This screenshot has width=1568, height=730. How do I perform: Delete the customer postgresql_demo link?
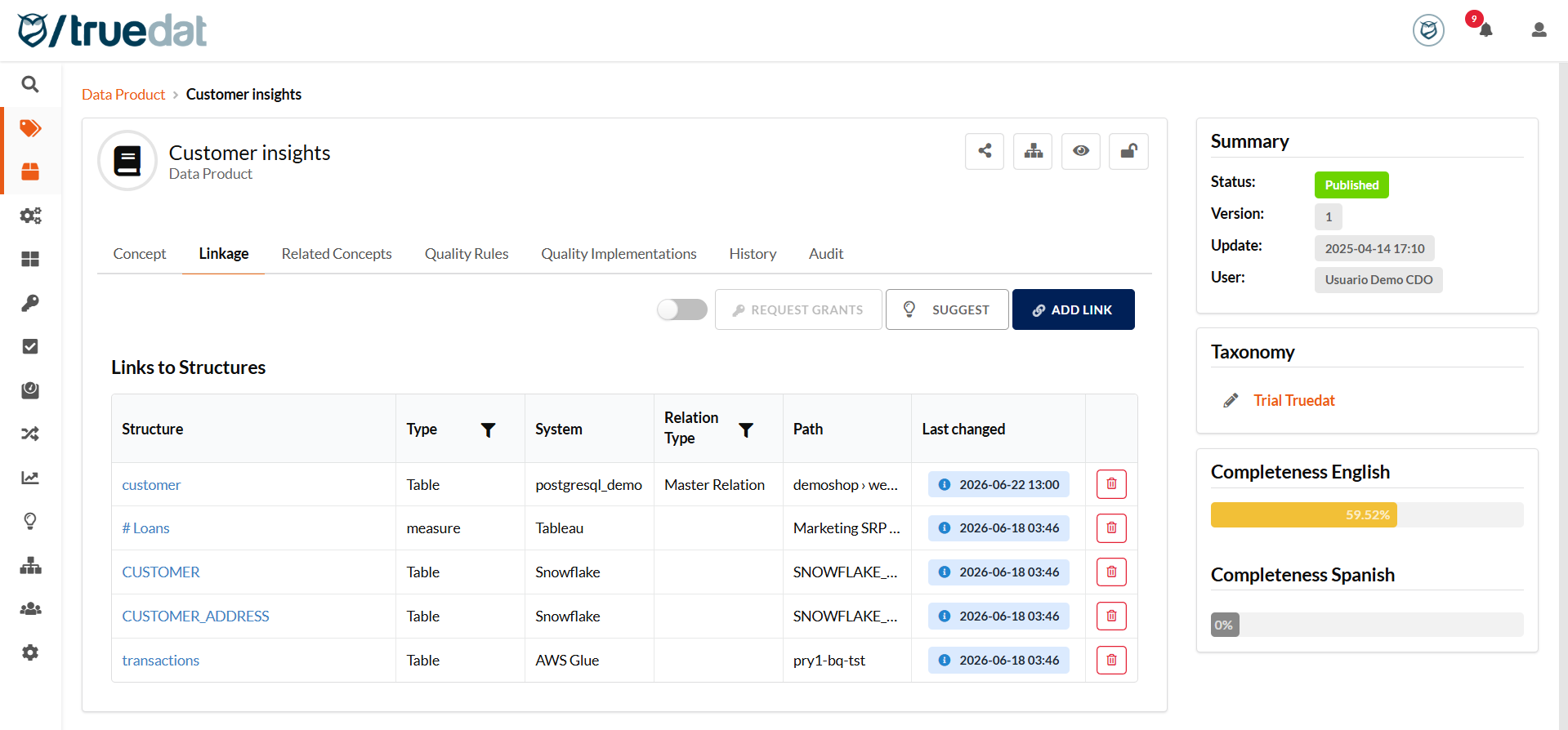coord(1111,484)
